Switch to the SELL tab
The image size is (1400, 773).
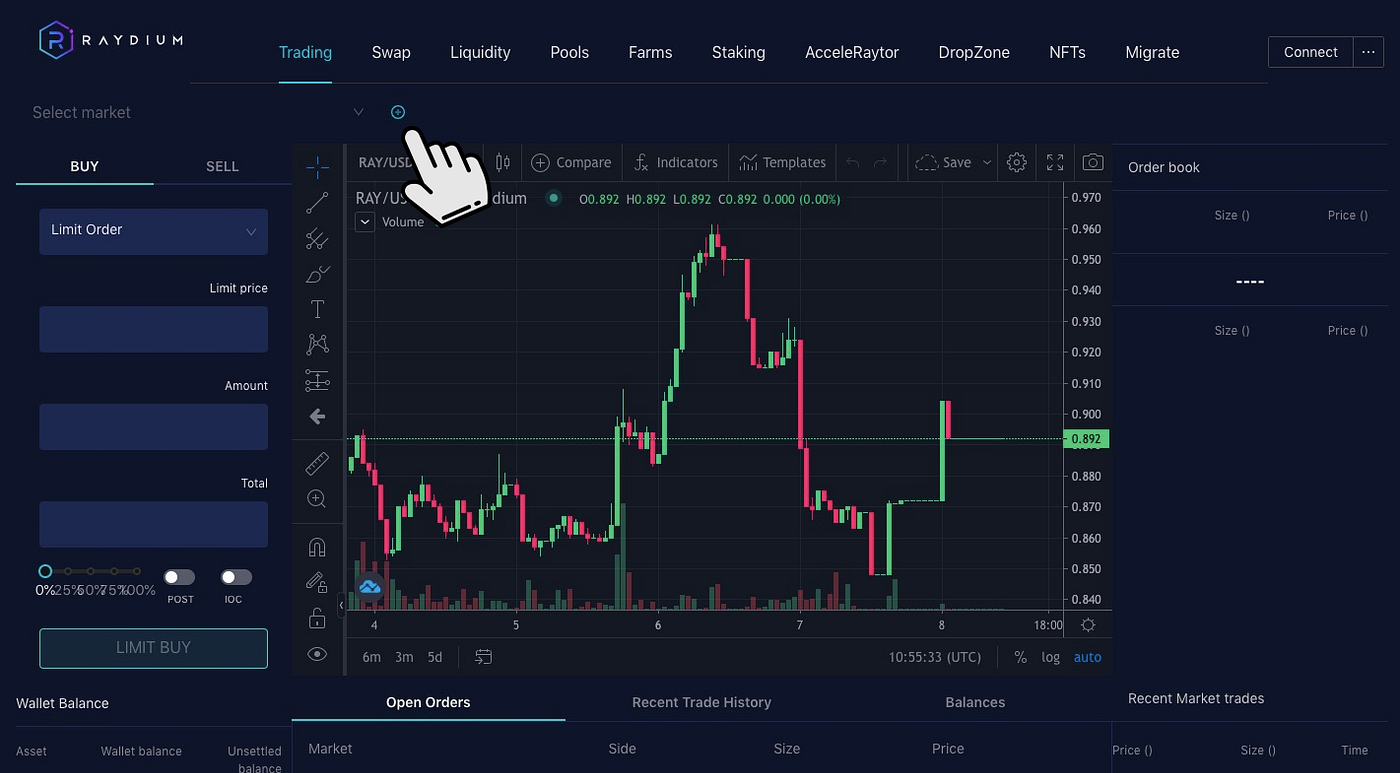click(222, 166)
